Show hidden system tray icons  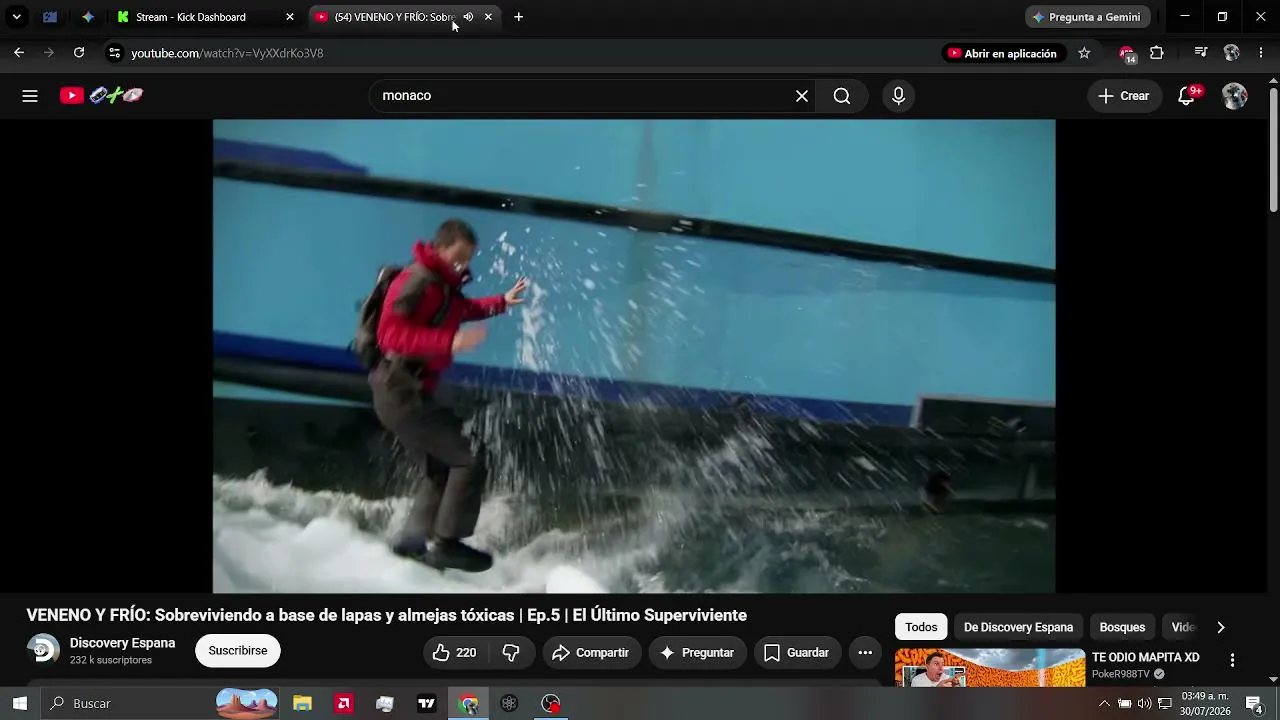(1104, 704)
